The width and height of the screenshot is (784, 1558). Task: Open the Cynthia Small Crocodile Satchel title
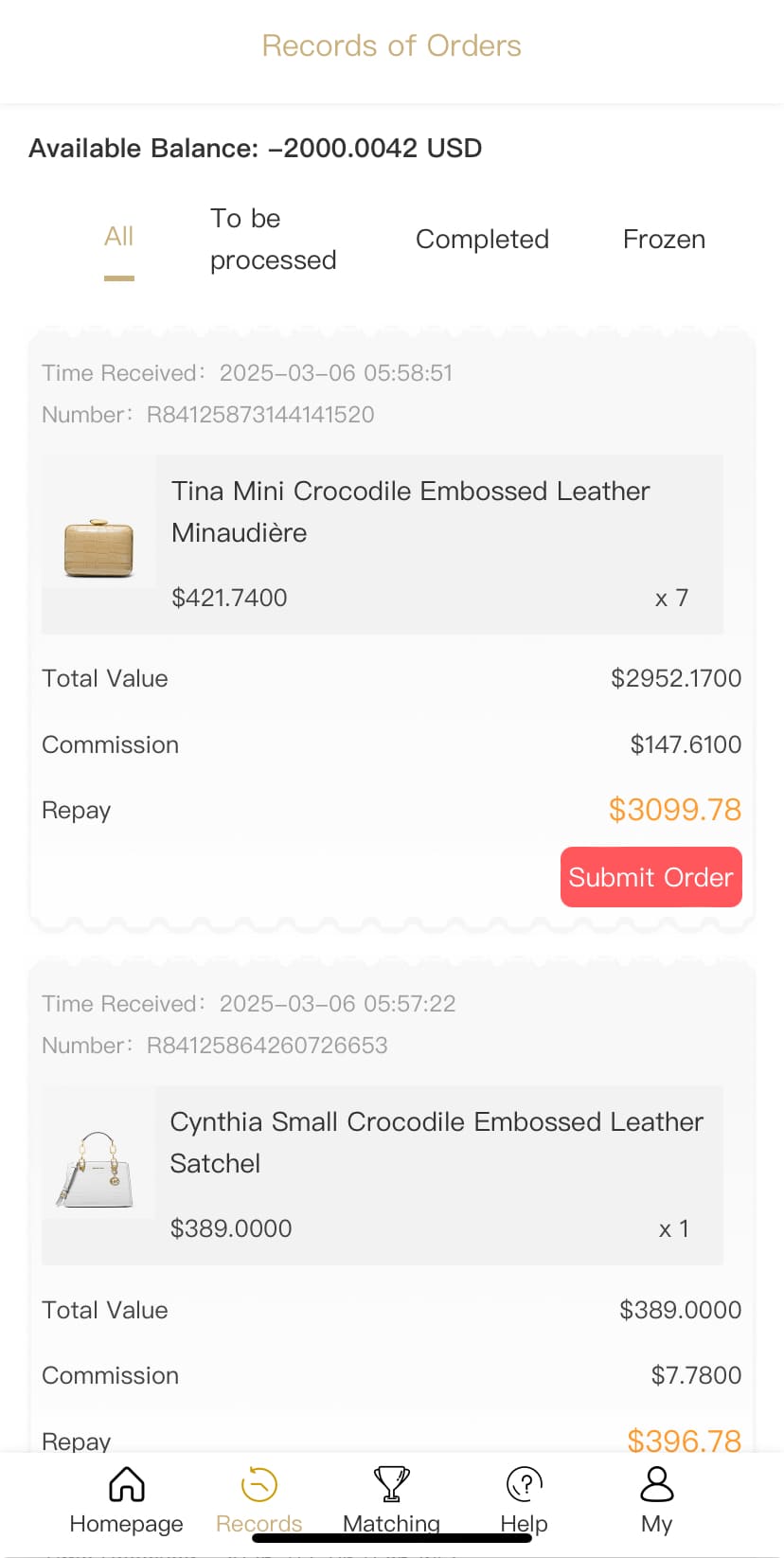436,1142
